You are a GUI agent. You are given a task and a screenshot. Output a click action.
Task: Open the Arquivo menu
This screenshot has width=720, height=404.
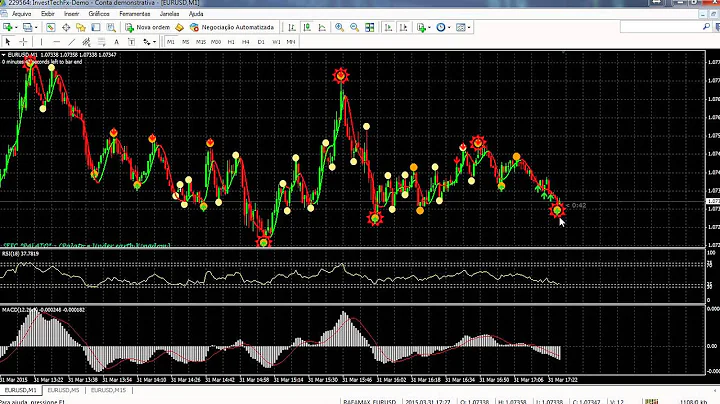(x=21, y=14)
